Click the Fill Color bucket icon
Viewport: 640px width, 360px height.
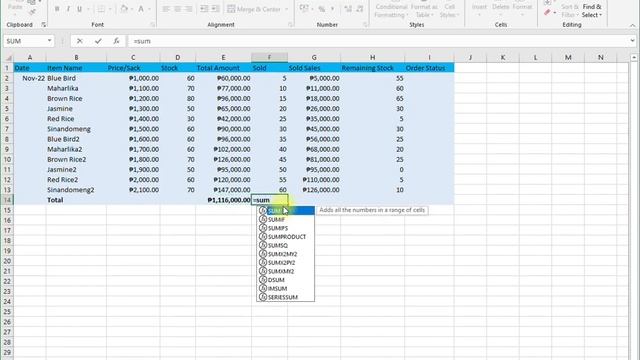tap(124, 9)
